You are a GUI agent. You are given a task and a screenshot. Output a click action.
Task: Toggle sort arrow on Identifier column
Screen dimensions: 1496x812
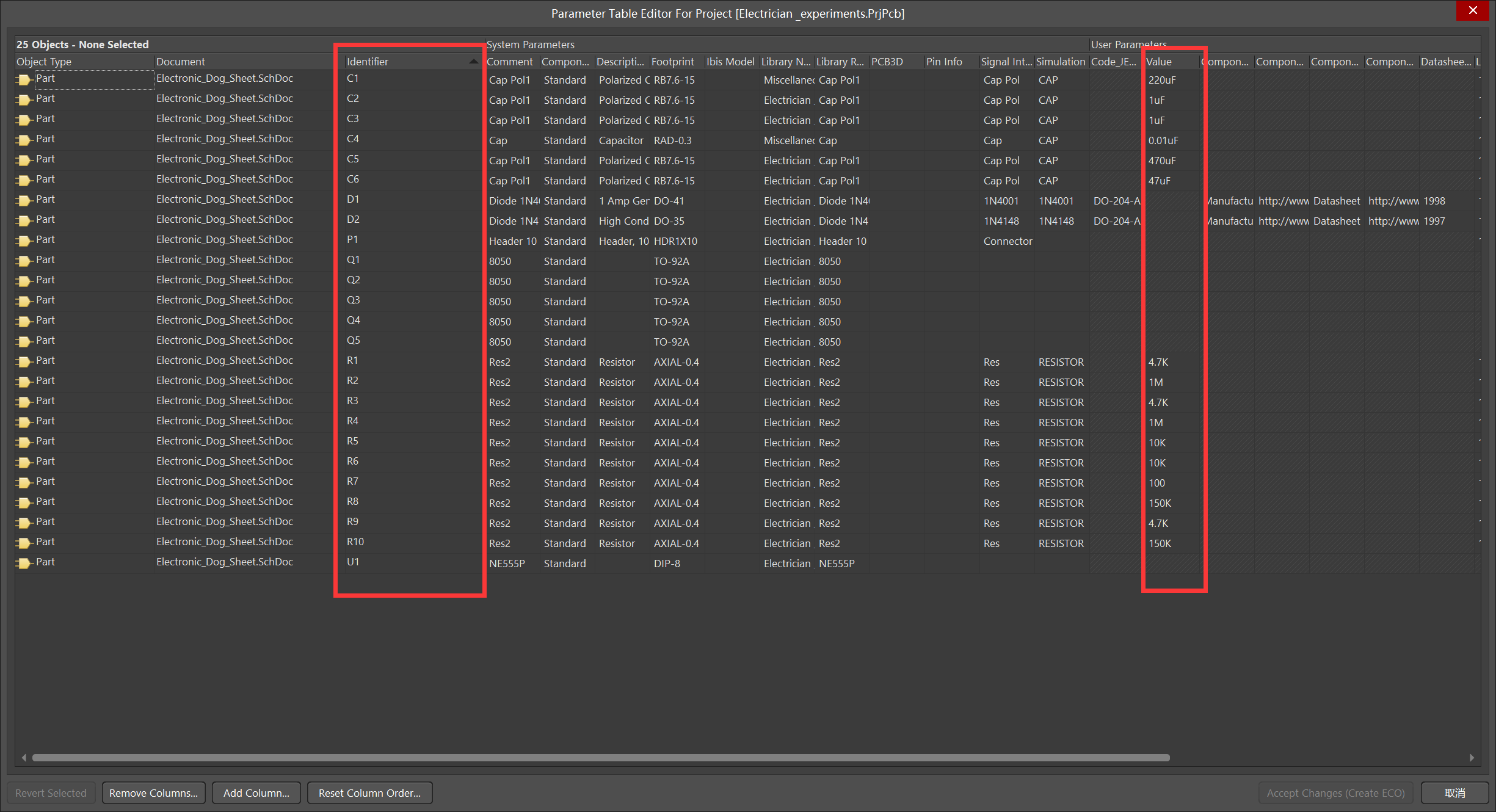[473, 62]
